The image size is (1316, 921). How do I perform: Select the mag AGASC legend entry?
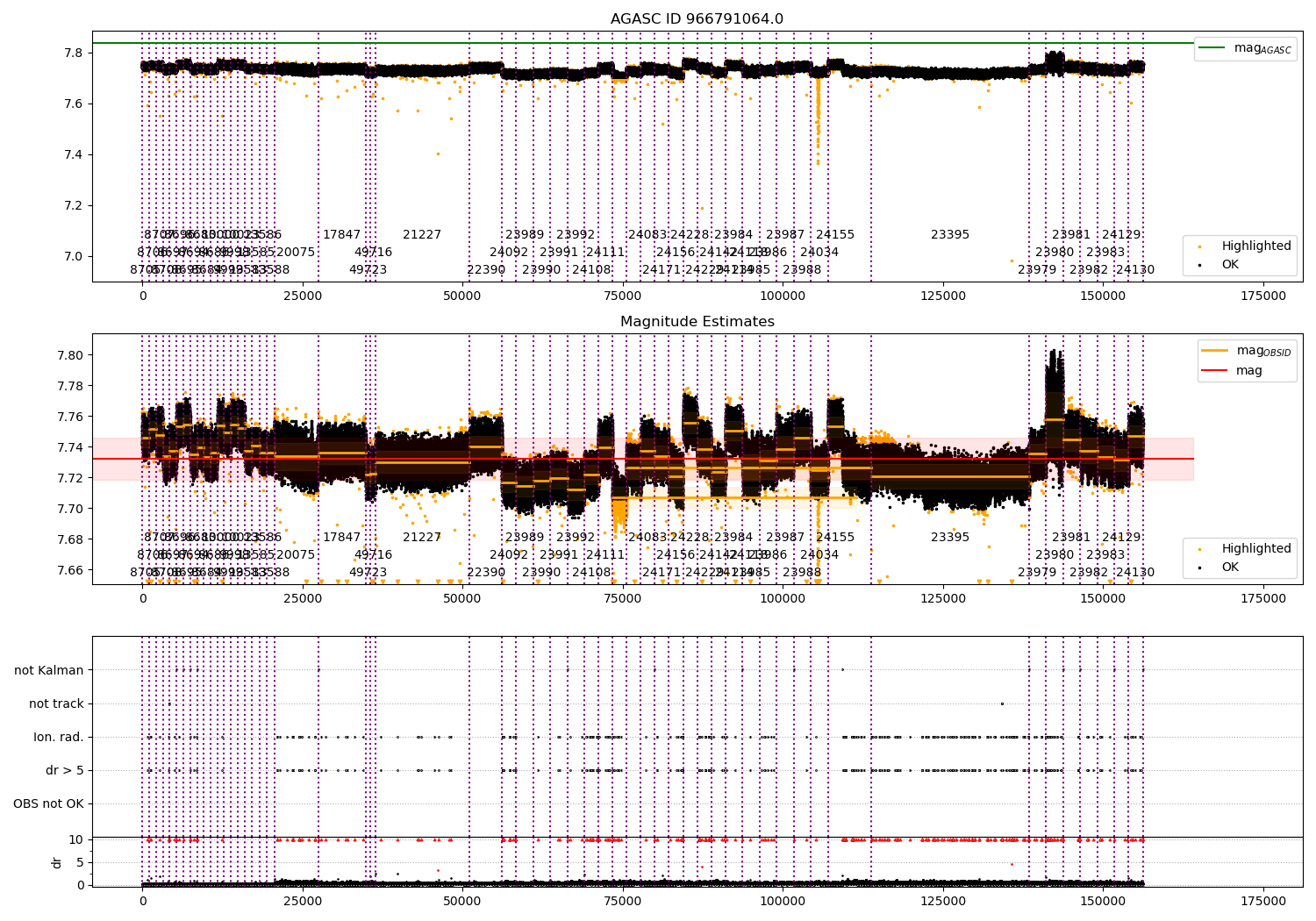(x=1245, y=48)
